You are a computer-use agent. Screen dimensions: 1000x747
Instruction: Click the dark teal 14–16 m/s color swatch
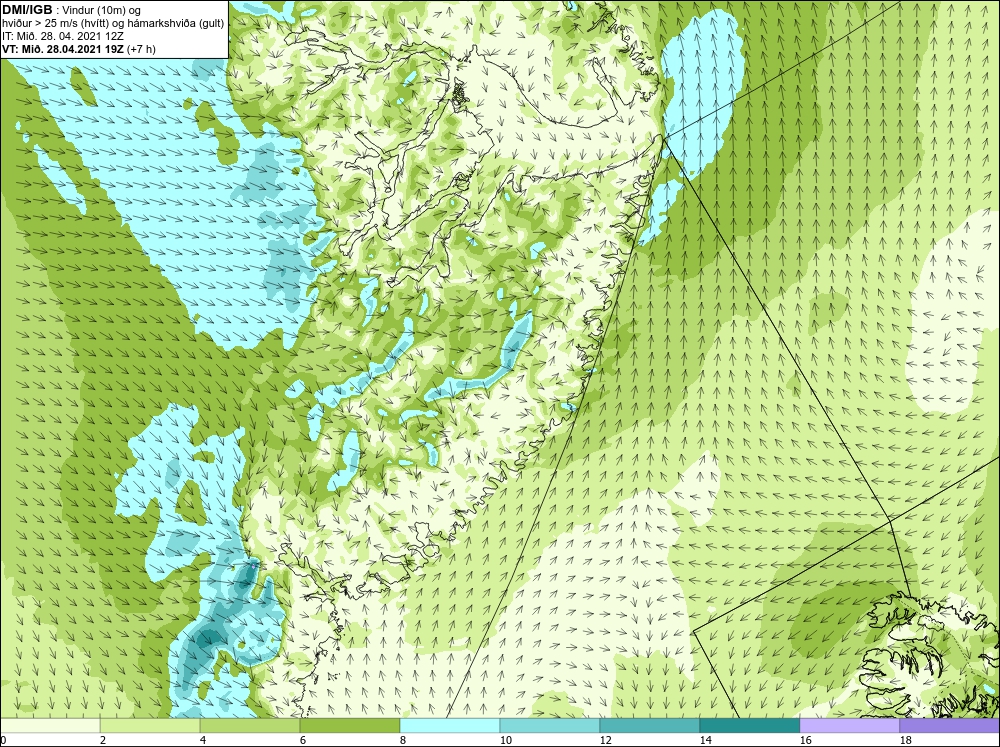point(749,725)
